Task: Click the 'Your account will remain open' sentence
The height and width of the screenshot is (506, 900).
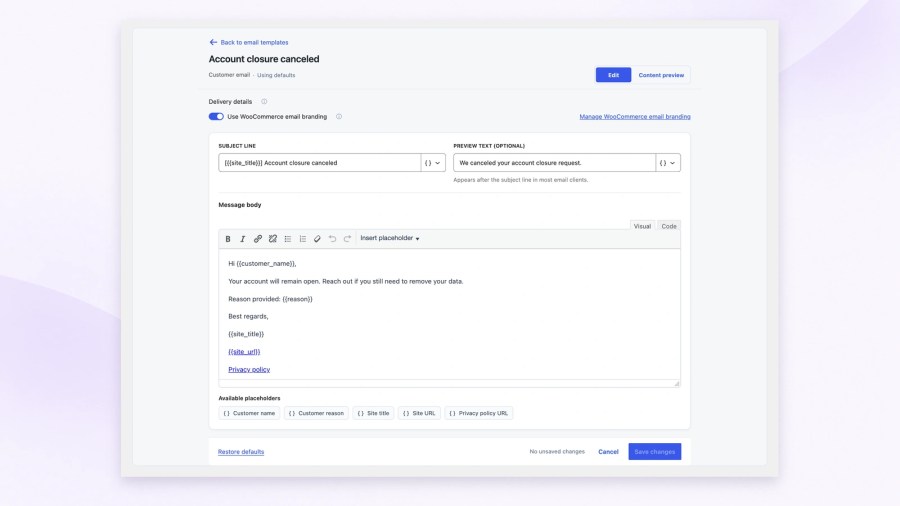Action: coord(346,282)
